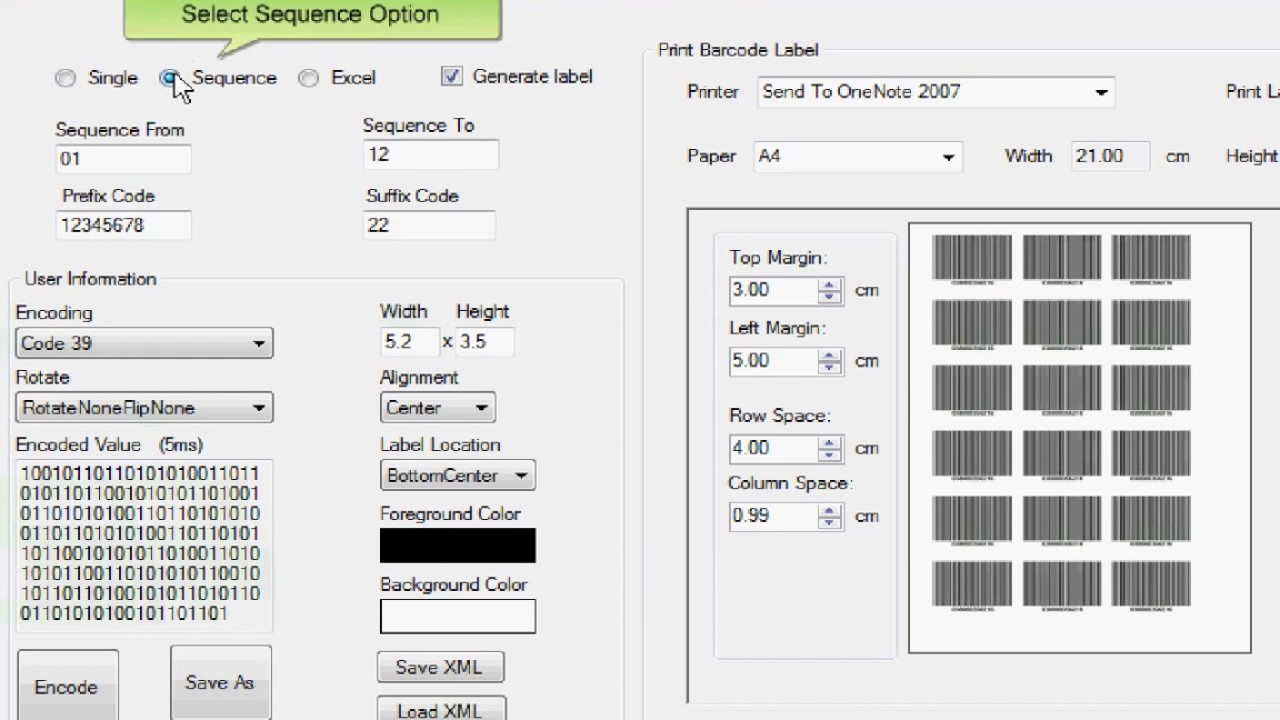Open the Rotate dropdown
The image size is (1280, 720).
pos(144,407)
